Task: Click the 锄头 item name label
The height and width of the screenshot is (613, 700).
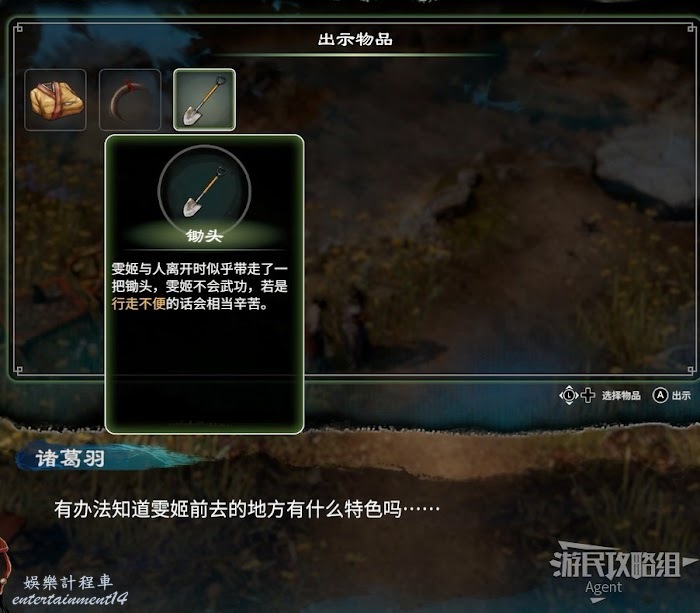Action: click(204, 236)
